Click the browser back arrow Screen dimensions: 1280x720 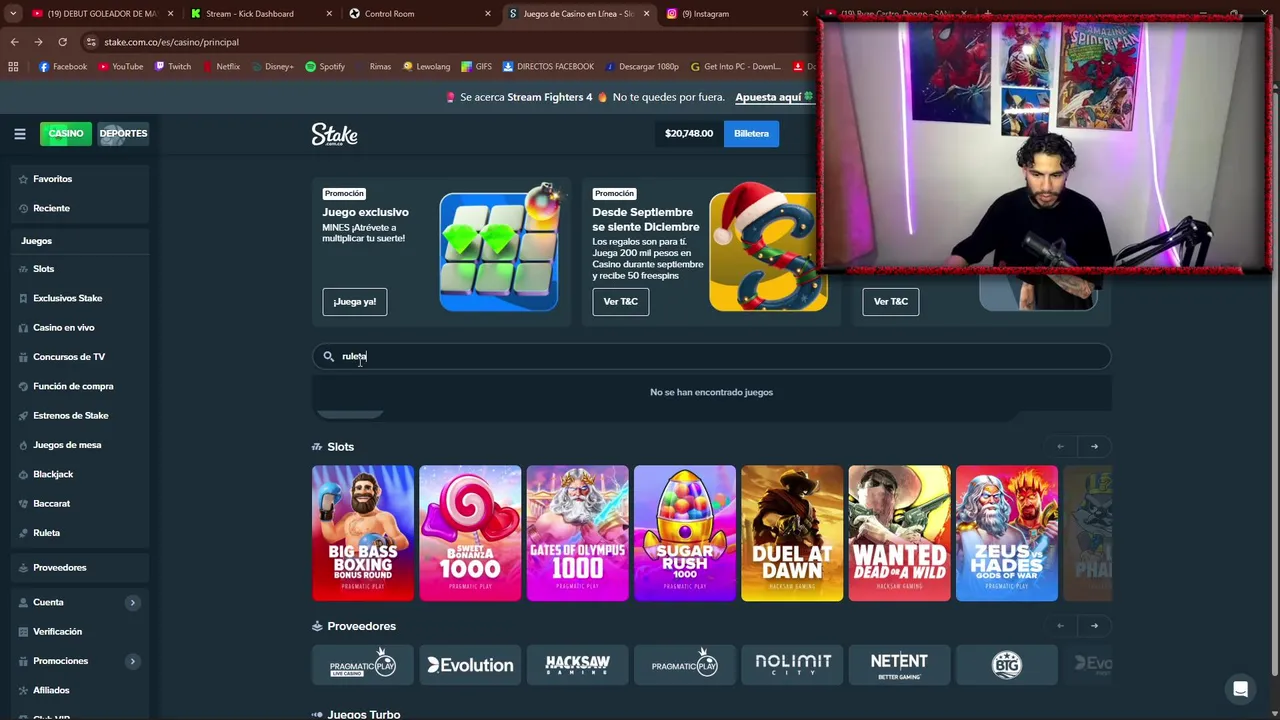tap(14, 42)
